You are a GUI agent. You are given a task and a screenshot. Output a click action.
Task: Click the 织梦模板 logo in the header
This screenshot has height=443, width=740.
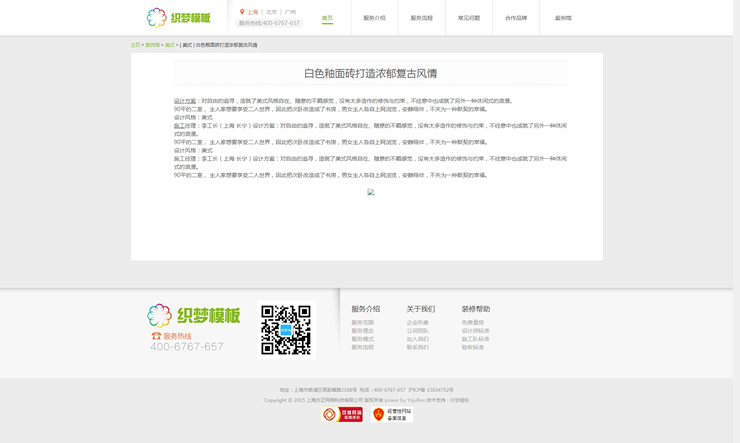(179, 17)
